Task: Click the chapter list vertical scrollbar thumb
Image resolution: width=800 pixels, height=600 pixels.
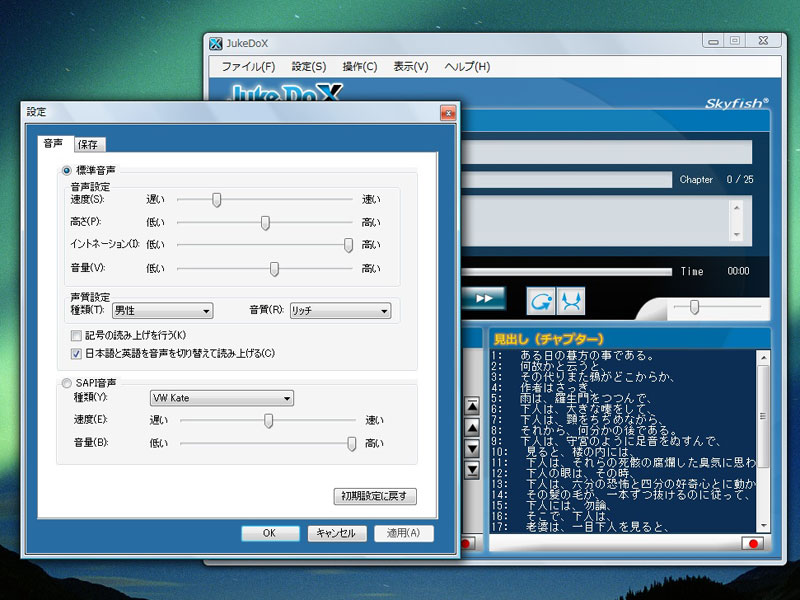Action: (x=763, y=416)
